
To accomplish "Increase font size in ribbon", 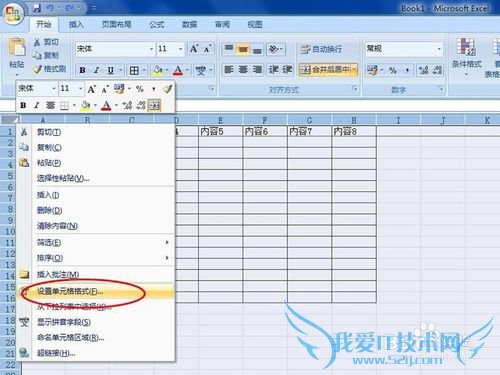I will pyautogui.click(x=194, y=49).
